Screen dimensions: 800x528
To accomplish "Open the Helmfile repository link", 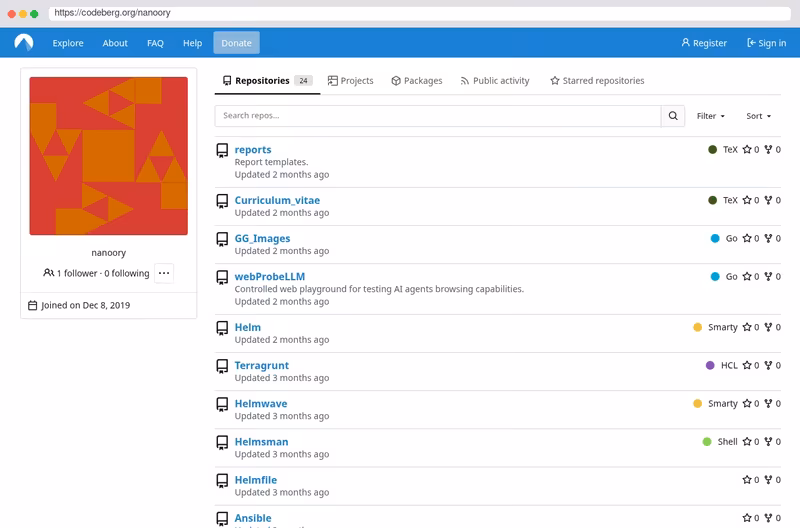I will 256,480.
